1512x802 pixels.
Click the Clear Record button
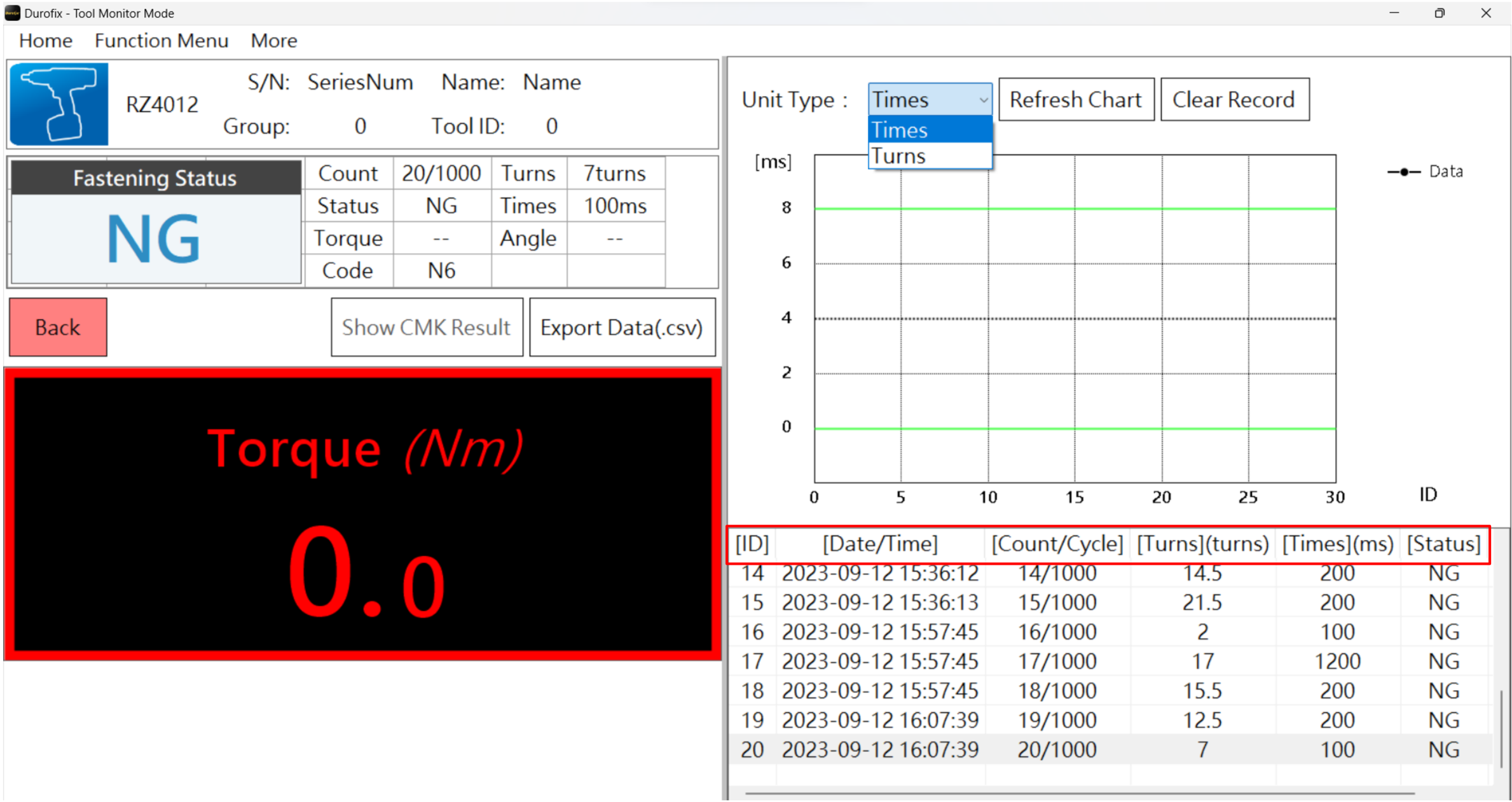coord(1234,100)
